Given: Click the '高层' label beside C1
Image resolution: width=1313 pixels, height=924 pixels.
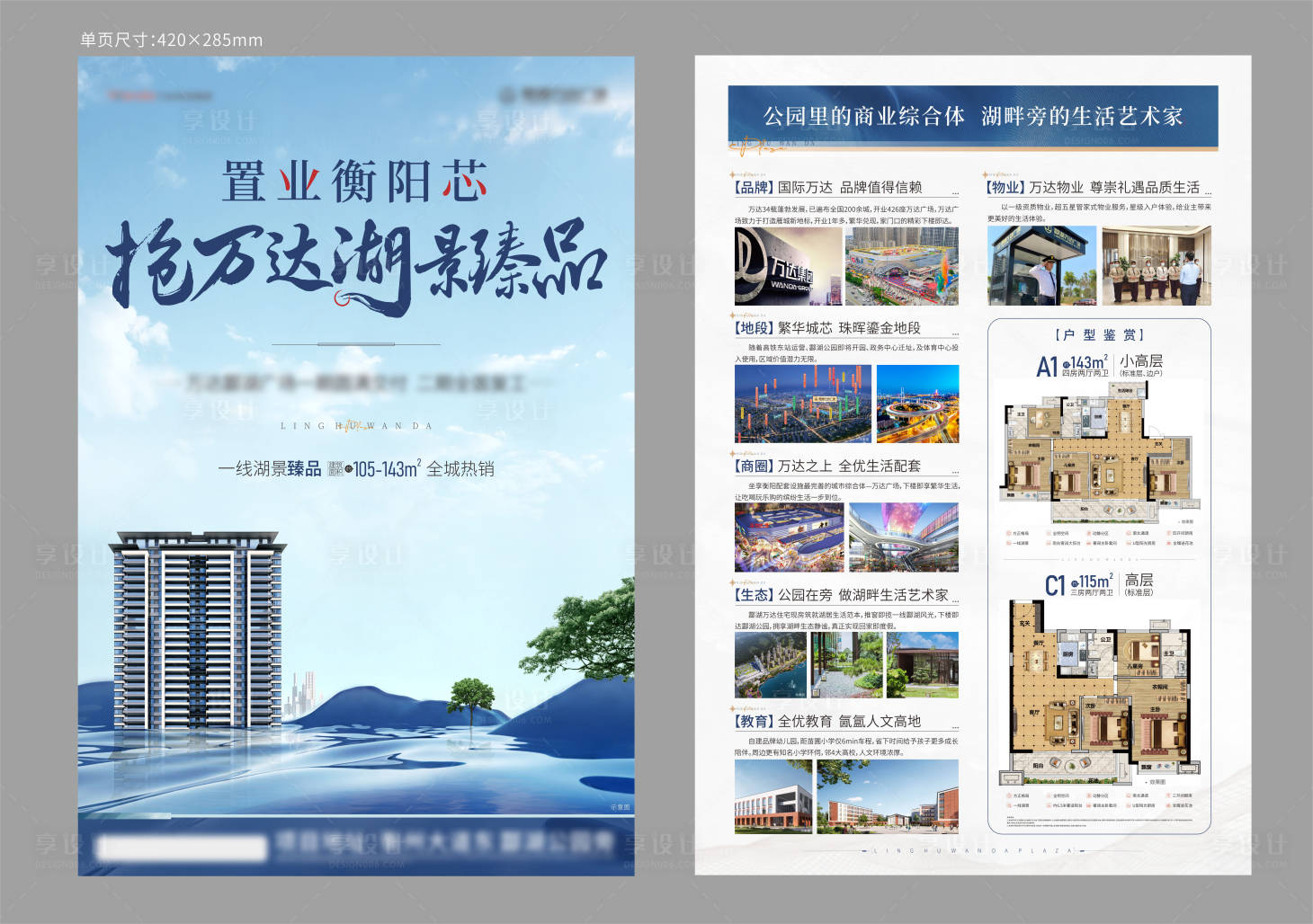Looking at the screenshot, I should tap(1139, 581).
